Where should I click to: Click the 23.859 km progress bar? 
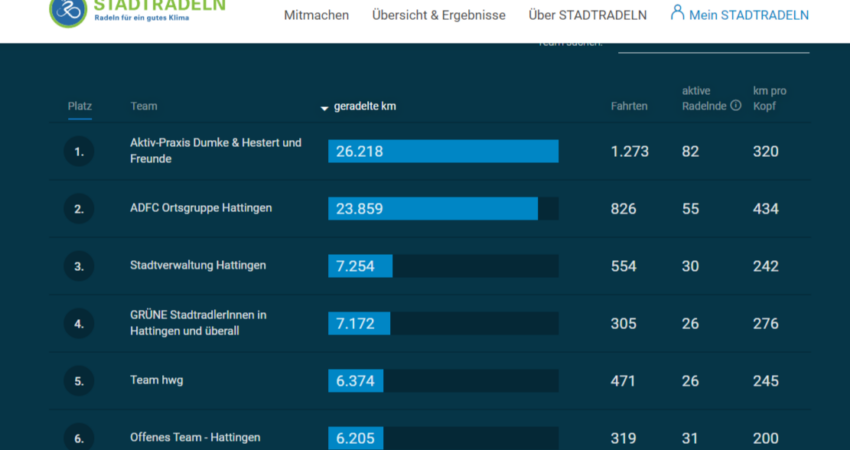(443, 209)
